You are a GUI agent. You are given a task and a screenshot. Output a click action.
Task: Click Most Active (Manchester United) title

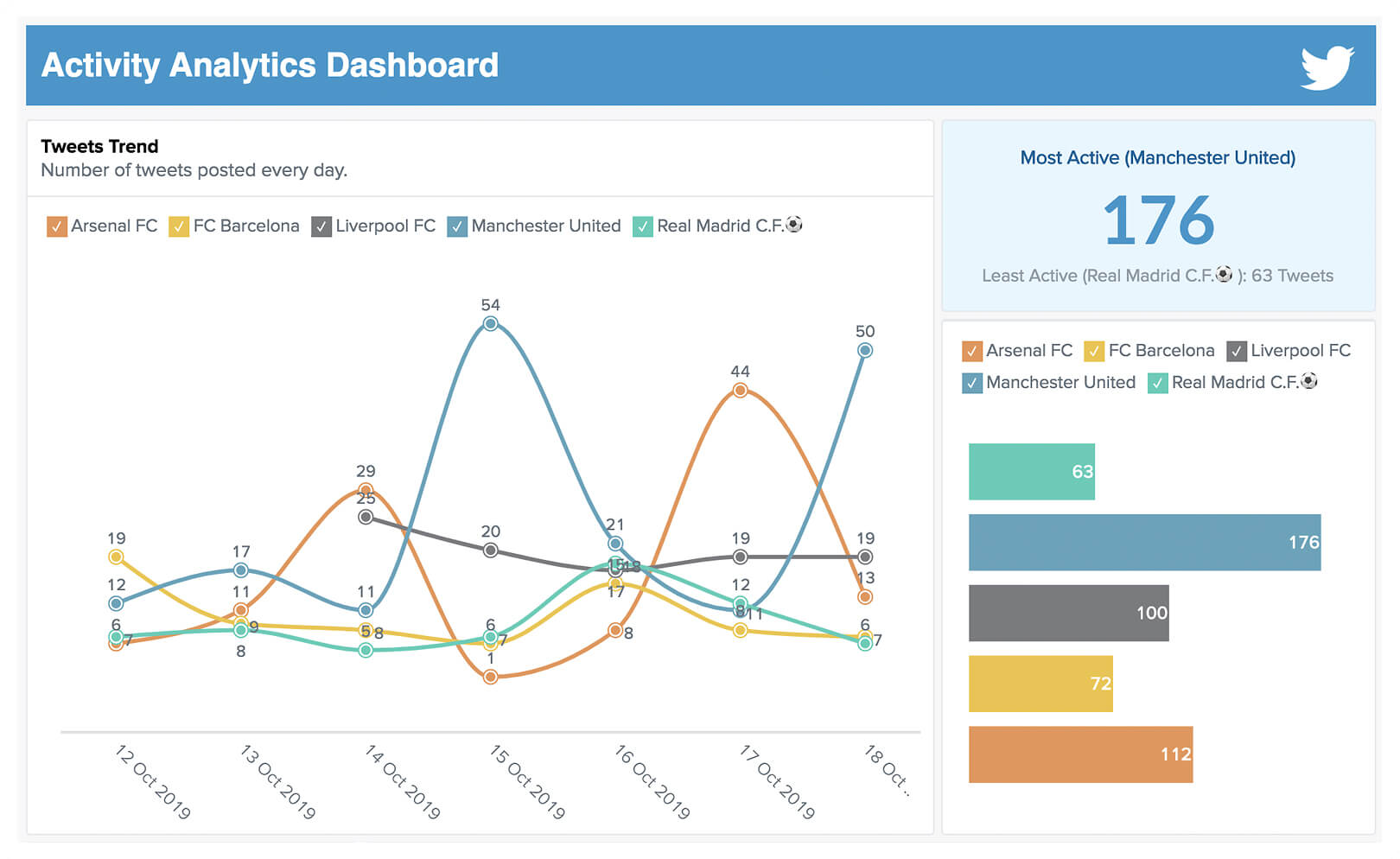1158,157
